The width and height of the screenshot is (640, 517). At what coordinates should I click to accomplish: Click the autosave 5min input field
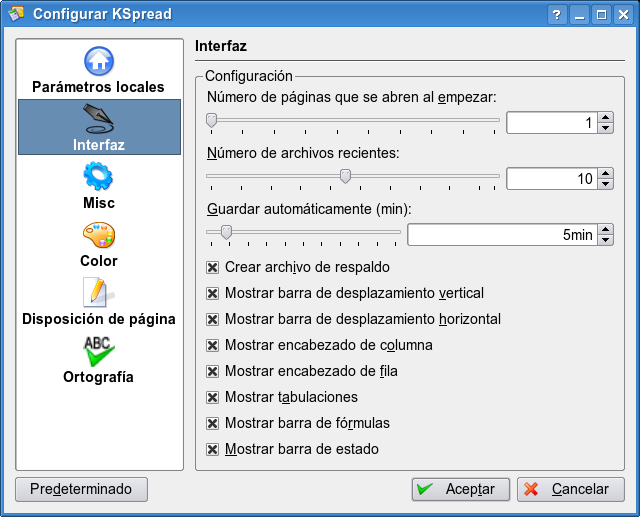point(502,235)
